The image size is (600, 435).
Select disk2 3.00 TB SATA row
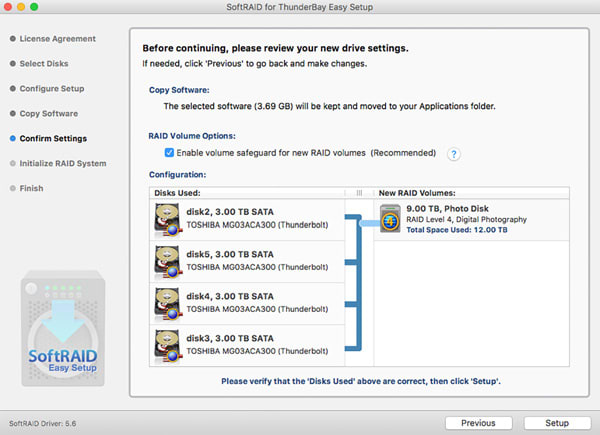250,218
